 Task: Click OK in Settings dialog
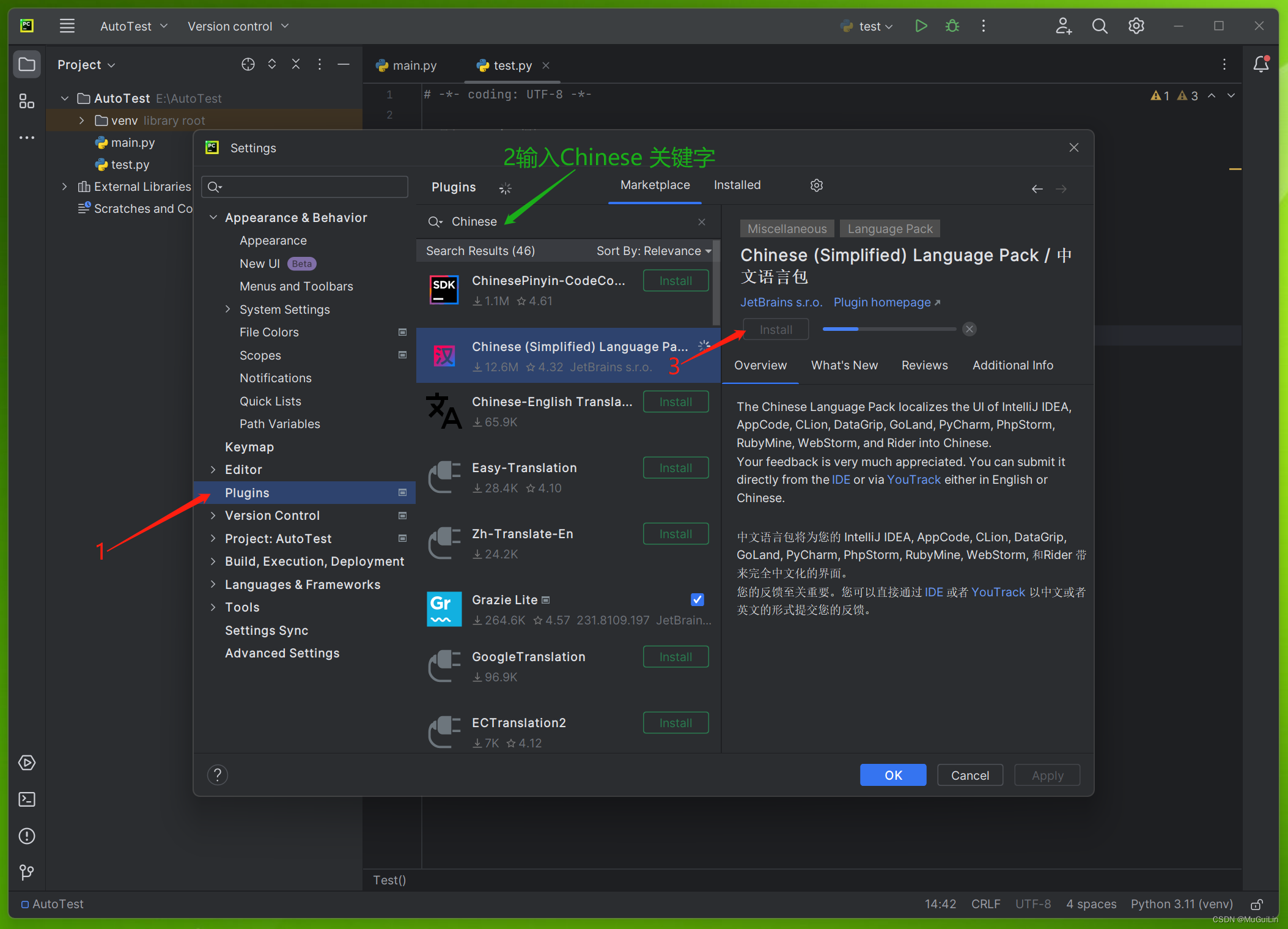892,775
